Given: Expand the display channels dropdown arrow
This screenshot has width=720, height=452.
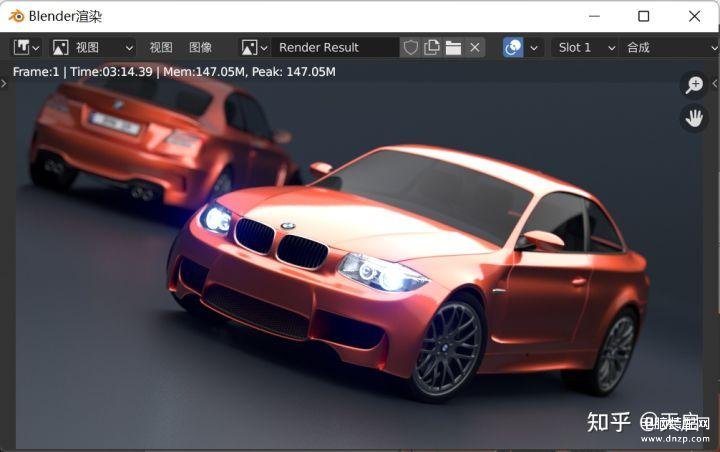Looking at the screenshot, I should point(534,48).
